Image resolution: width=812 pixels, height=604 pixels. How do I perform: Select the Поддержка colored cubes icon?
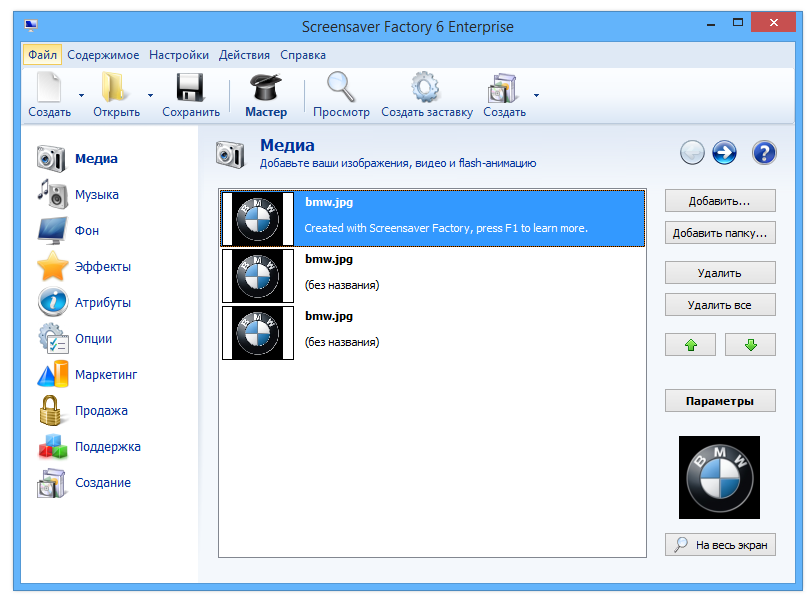pos(53,447)
